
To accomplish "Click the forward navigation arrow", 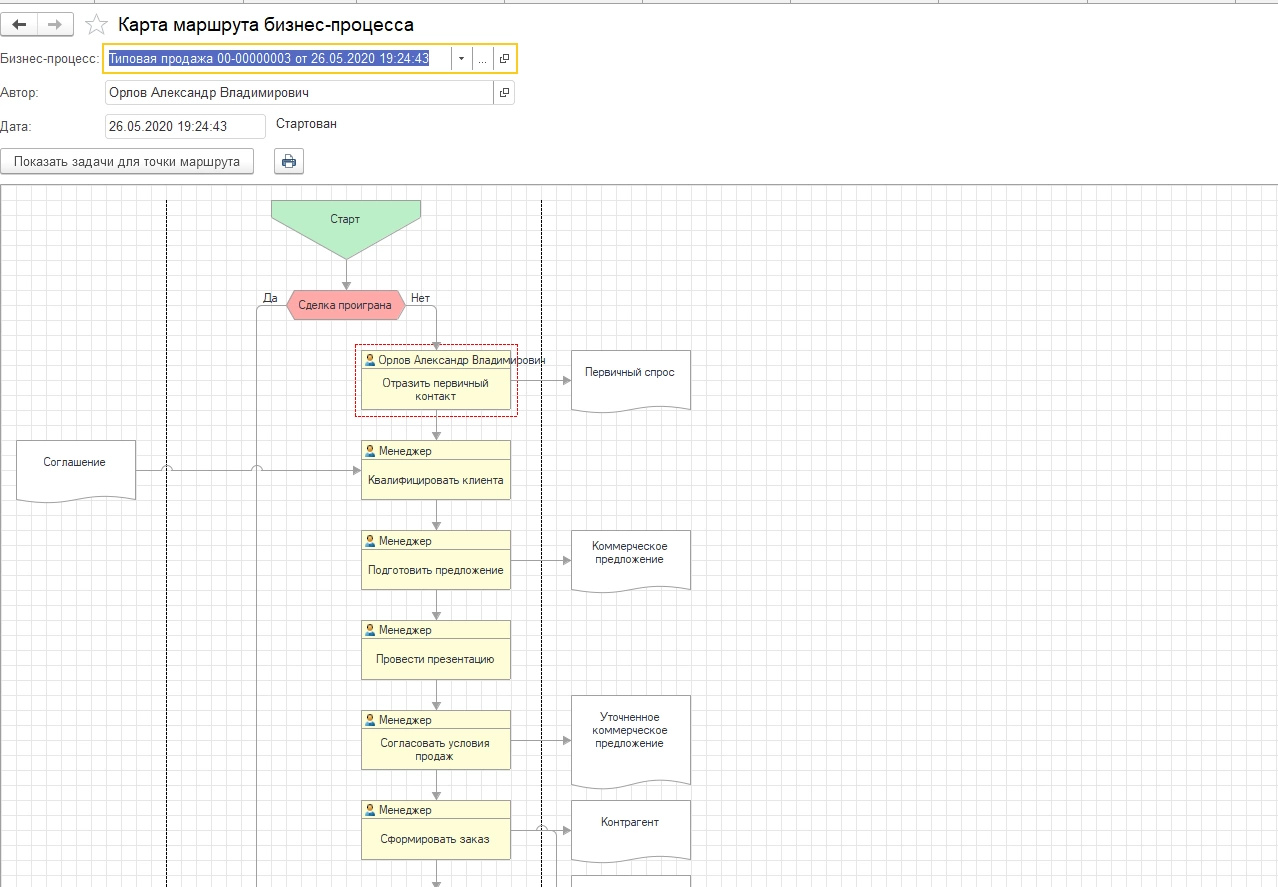I will (x=55, y=24).
